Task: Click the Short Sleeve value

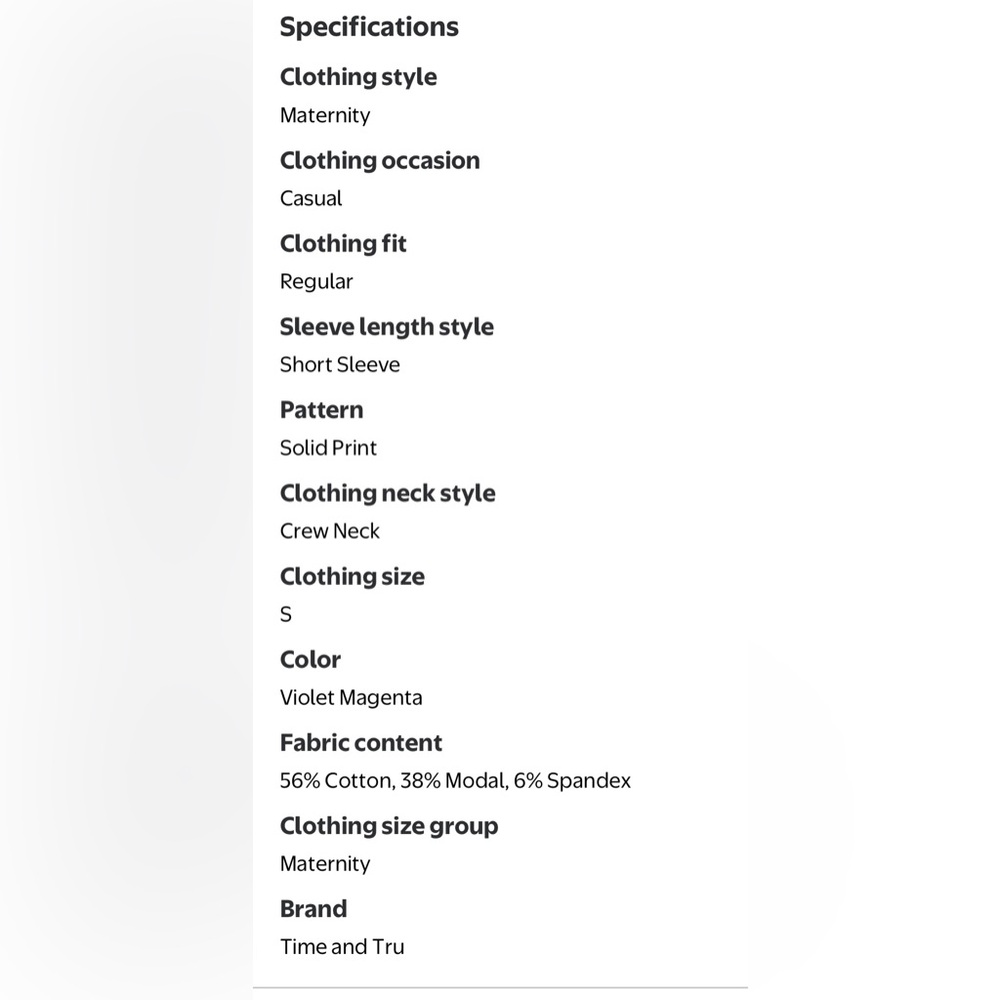Action: pos(340,365)
